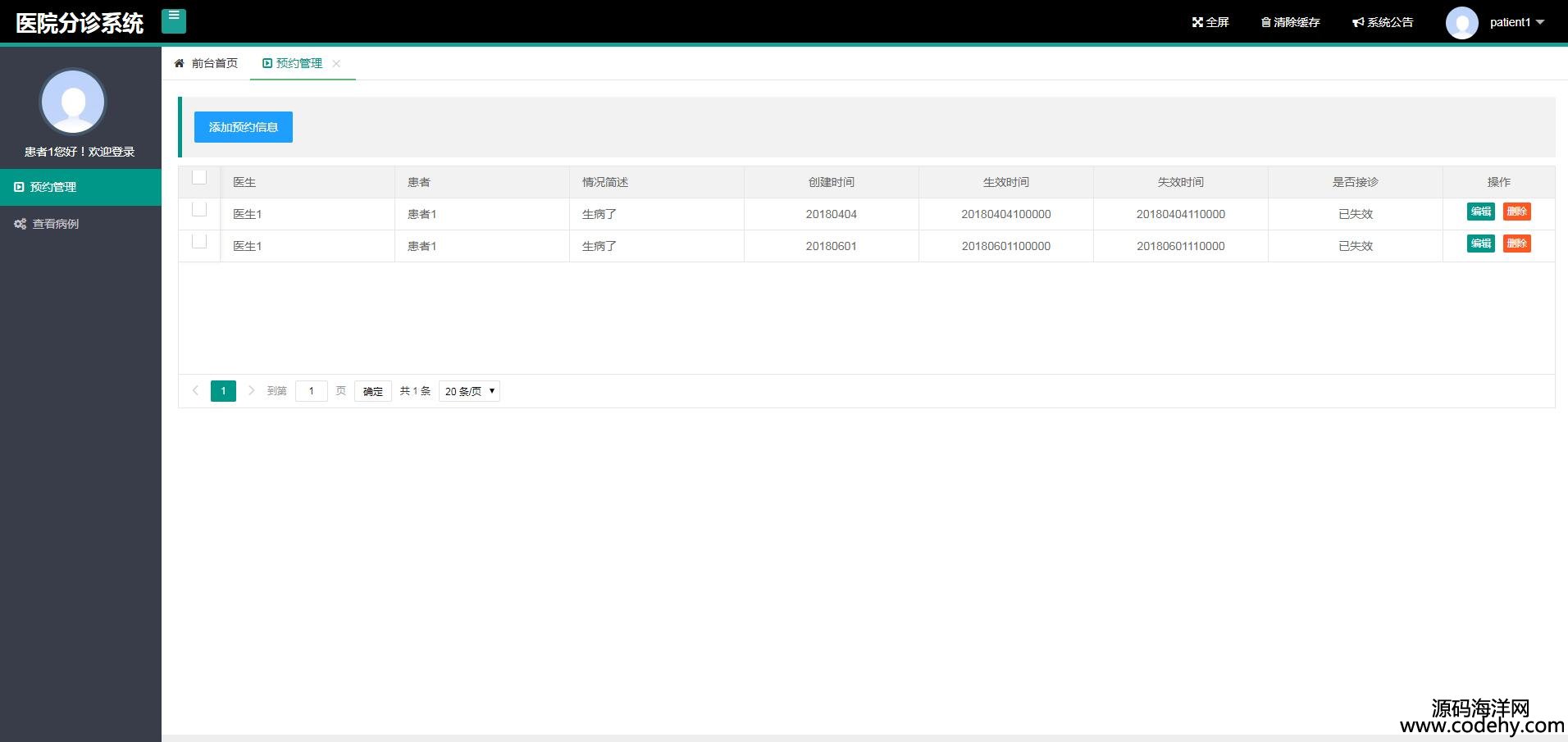Open system announcements (系统公告) megaphone icon
This screenshot has height=742, width=1568.
tap(1358, 22)
